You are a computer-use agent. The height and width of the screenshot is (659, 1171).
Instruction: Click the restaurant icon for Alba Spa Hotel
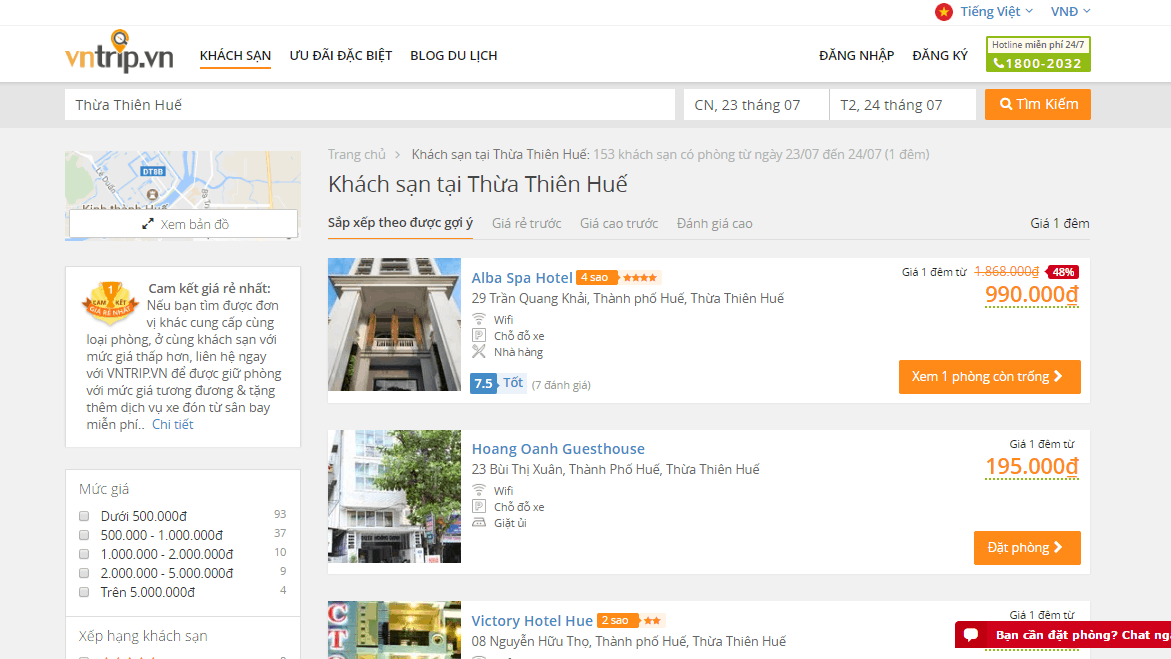[479, 352]
